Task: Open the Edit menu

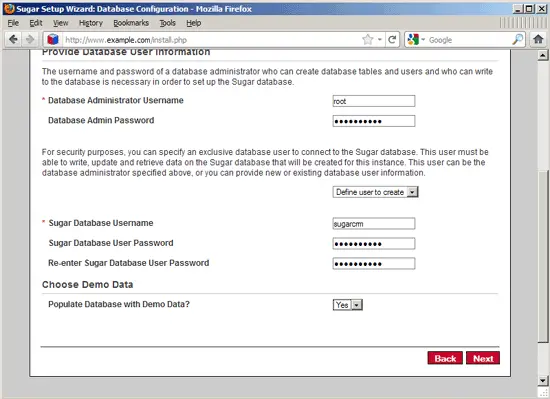Action: coord(35,23)
